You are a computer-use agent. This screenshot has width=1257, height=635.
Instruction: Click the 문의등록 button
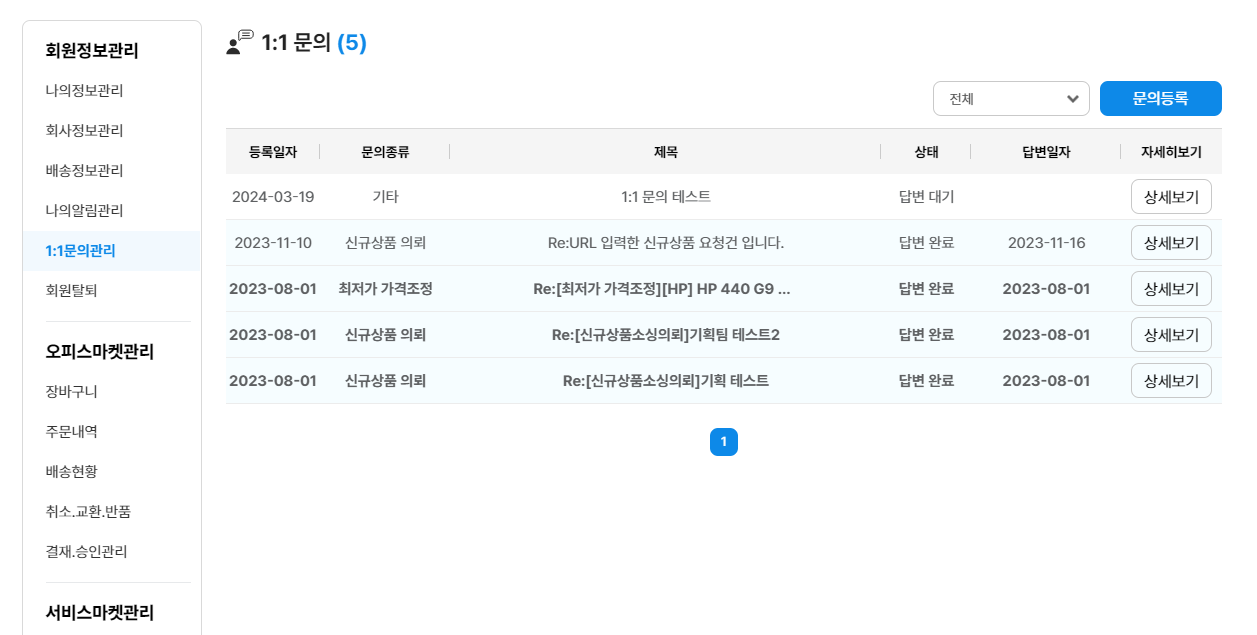pos(1160,99)
